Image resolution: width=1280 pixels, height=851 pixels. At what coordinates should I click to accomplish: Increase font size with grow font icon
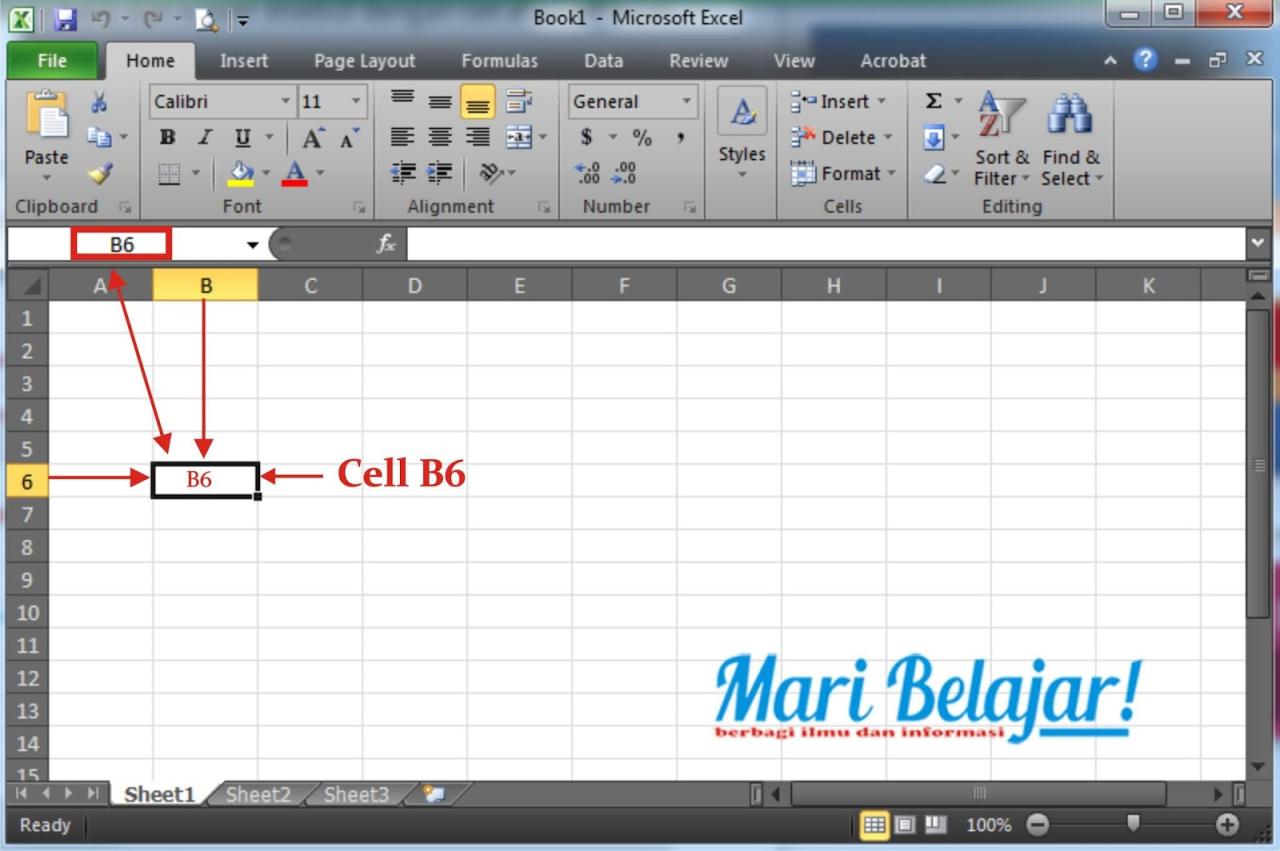[x=313, y=139]
